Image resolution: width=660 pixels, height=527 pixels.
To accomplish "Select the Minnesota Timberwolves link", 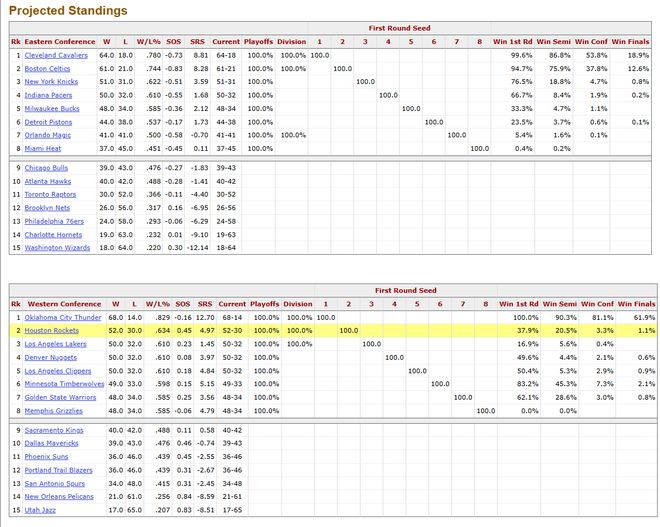I will [64, 384].
